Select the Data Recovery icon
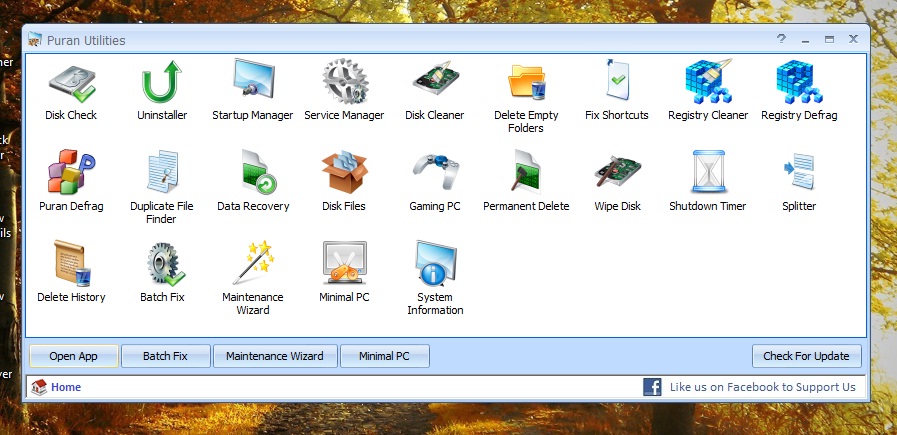The width and height of the screenshot is (897, 435). click(253, 173)
